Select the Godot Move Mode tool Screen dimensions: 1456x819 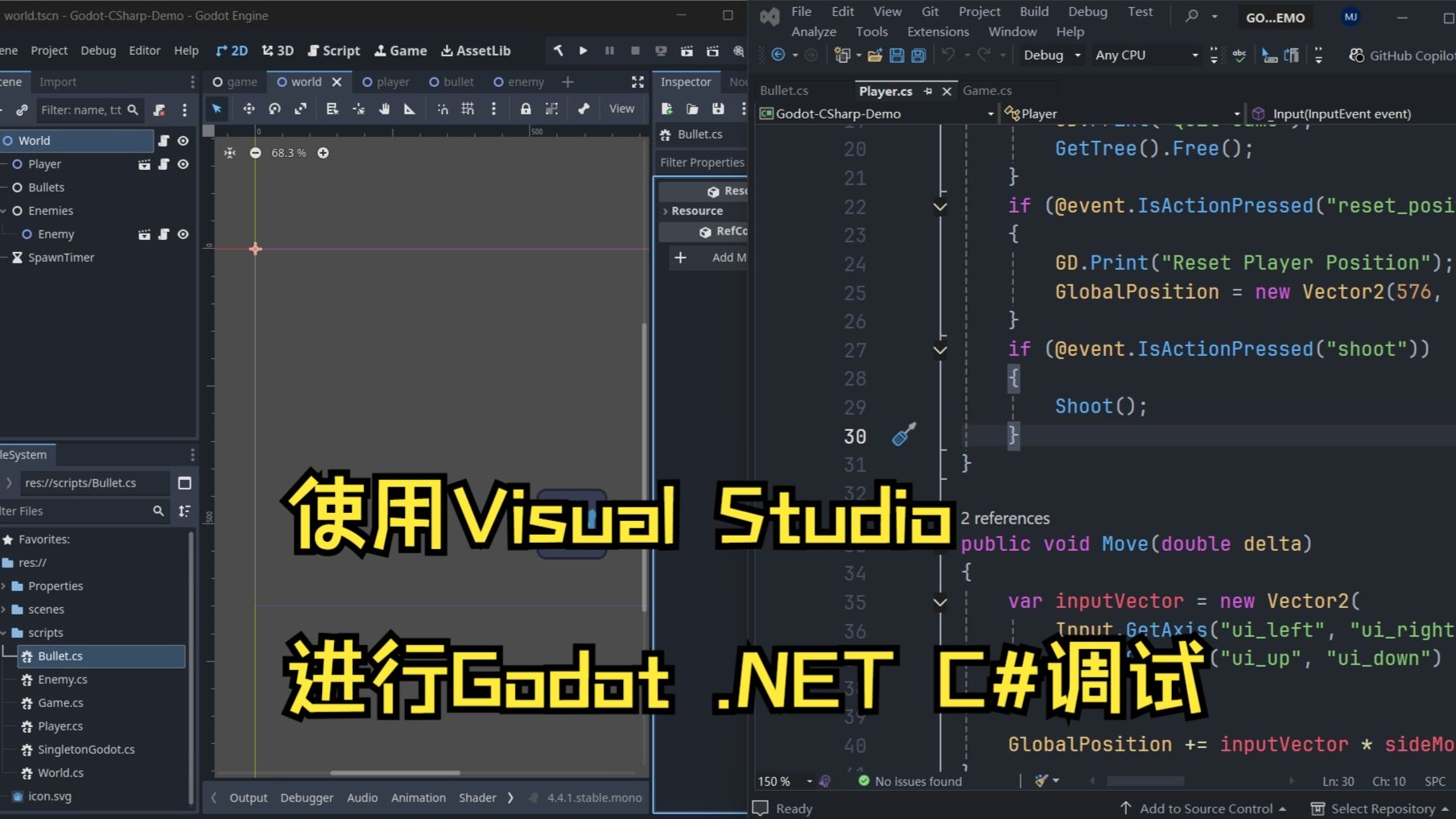pyautogui.click(x=249, y=109)
